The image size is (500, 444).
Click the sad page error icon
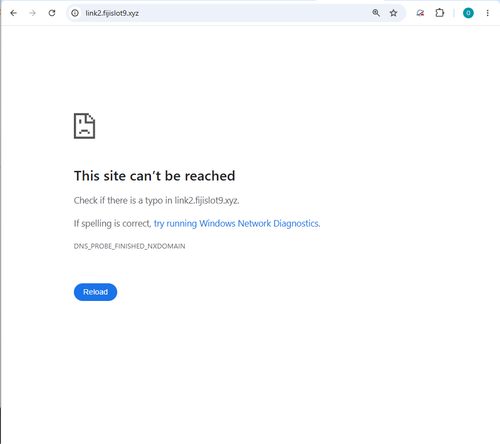(84, 126)
